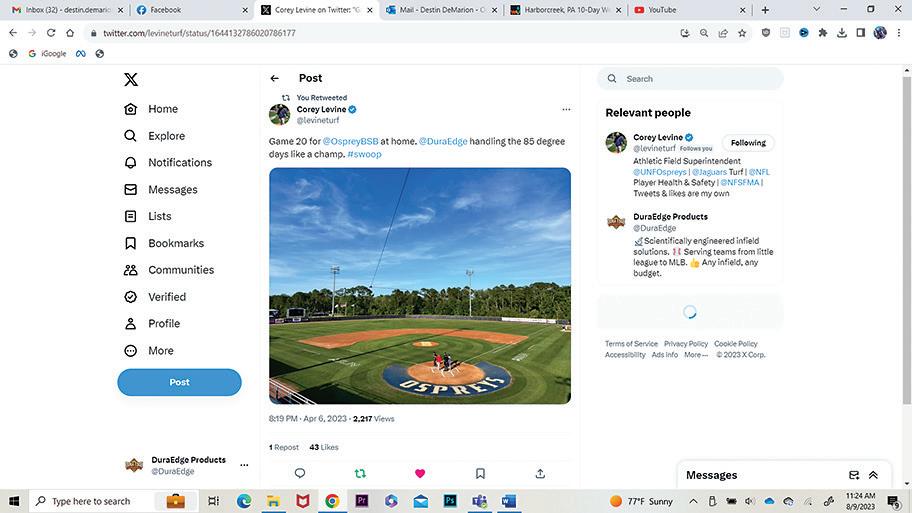Go back using the Post arrow

[x=275, y=78]
